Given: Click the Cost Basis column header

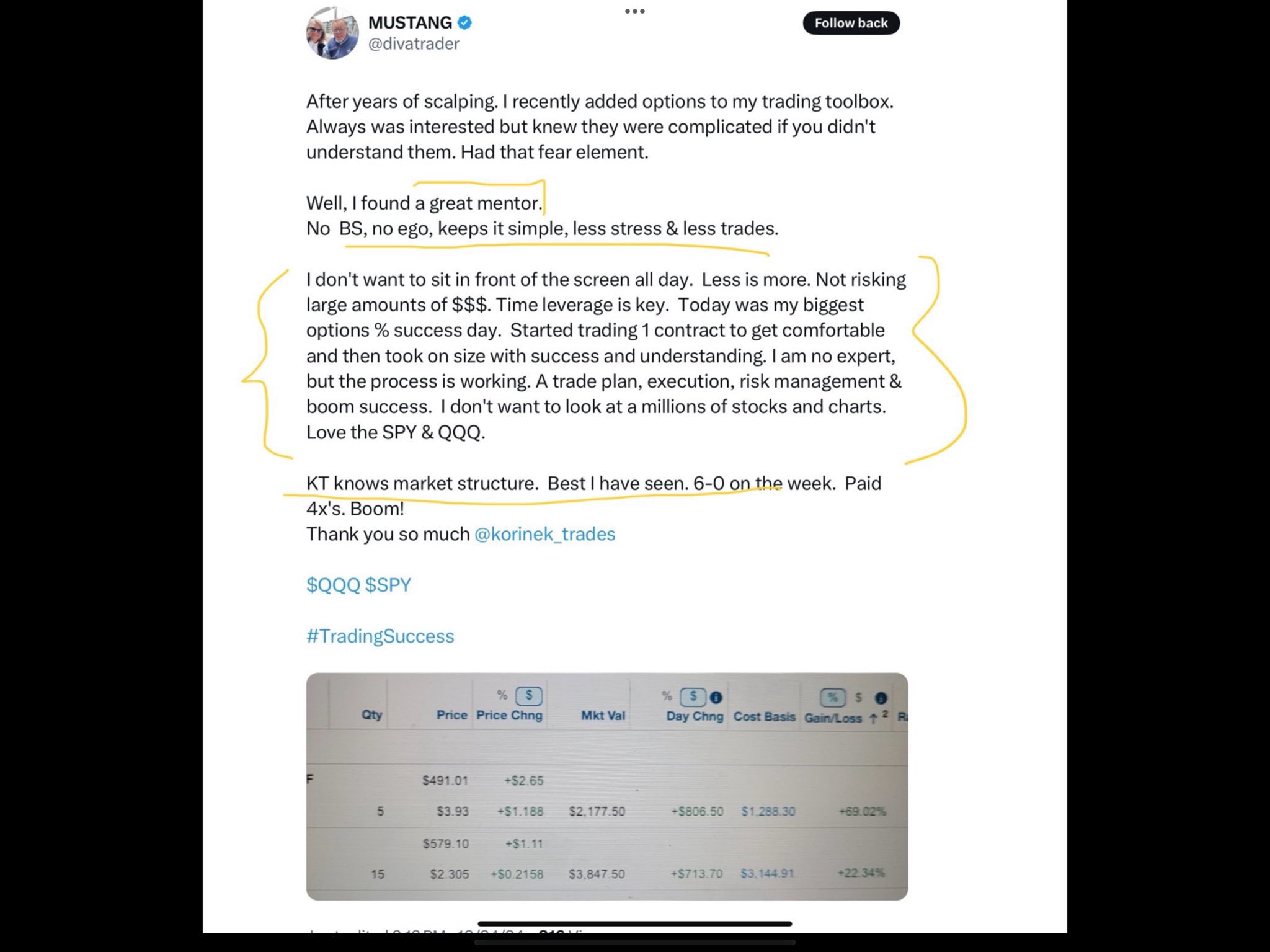Looking at the screenshot, I should tap(764, 716).
